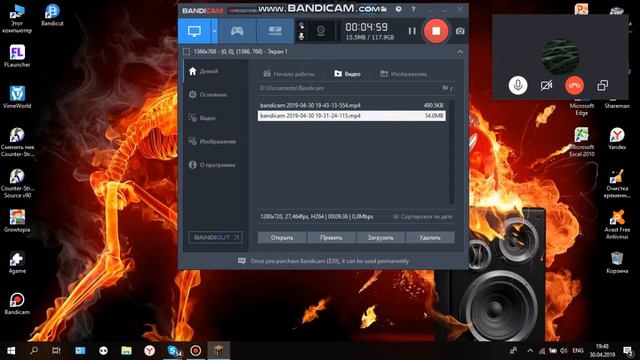Toggle camera in call window
The width and height of the screenshot is (640, 360).
coord(546,86)
